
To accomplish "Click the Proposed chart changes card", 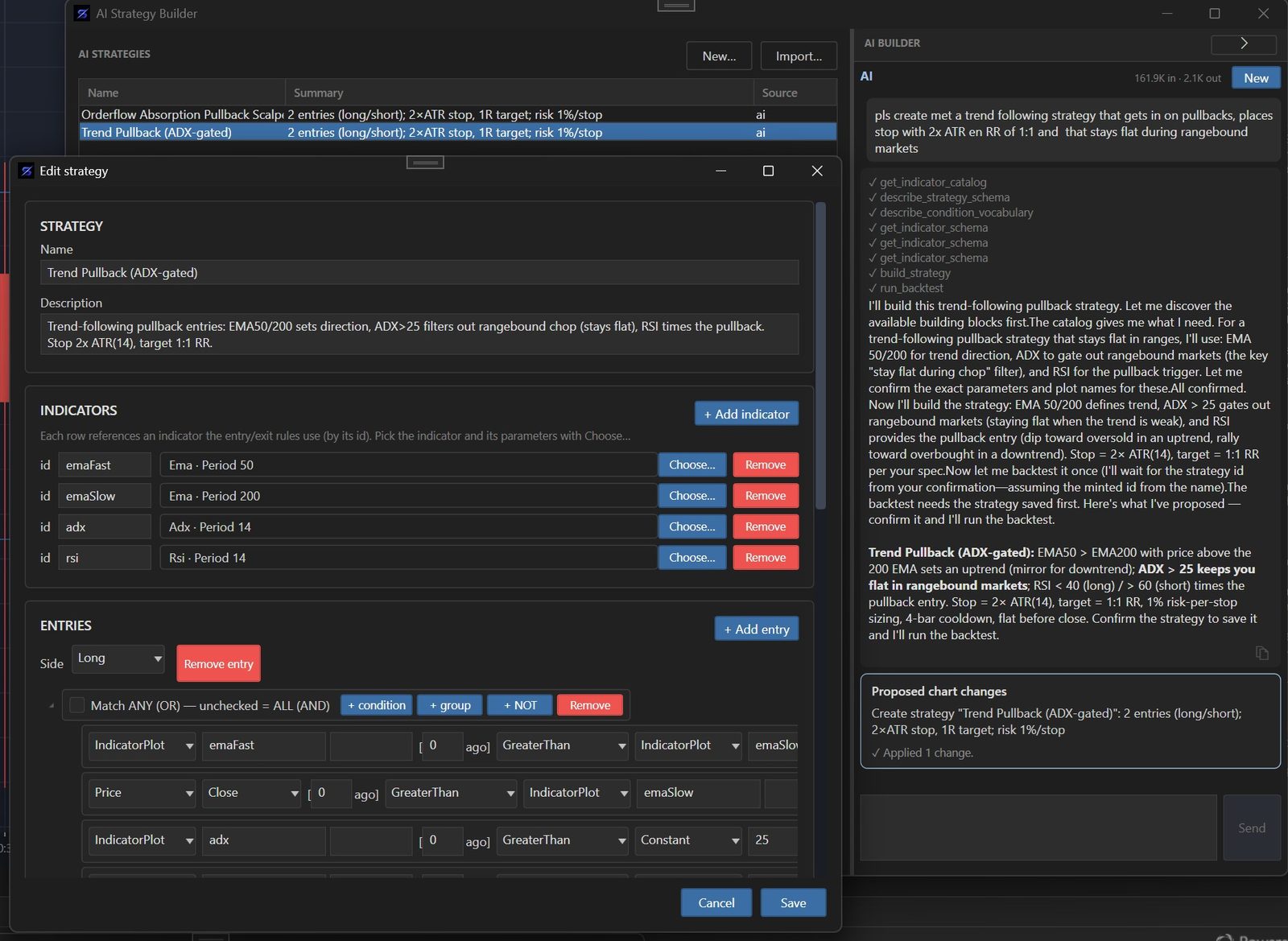I will pos(1070,721).
